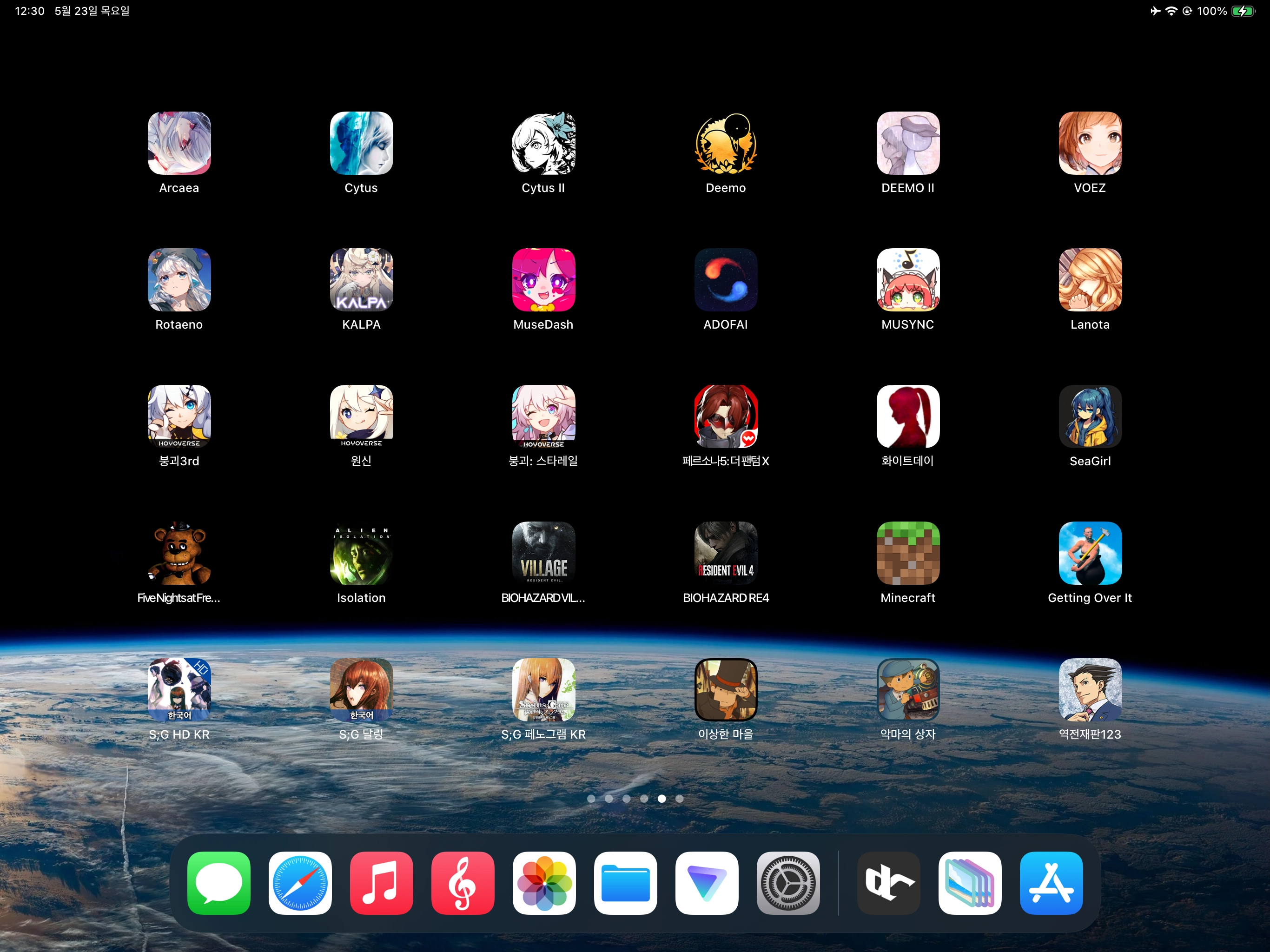Tap the Wi-Fi icon in the status bar
This screenshot has height=952, width=1270.
tap(1171, 11)
